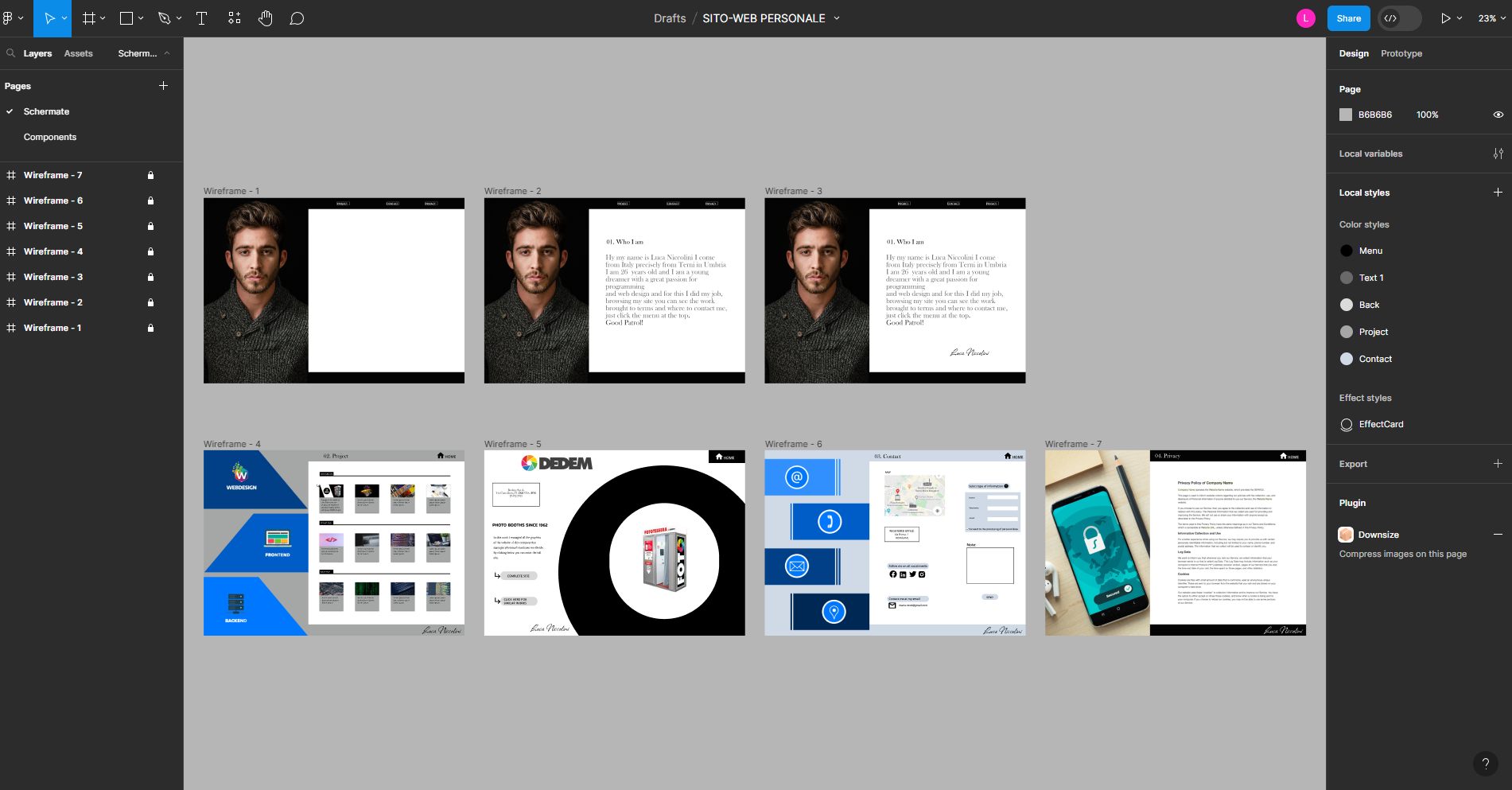Unlock the Wireframe - 4 layer
This screenshot has width=1512, height=790.
[x=150, y=251]
